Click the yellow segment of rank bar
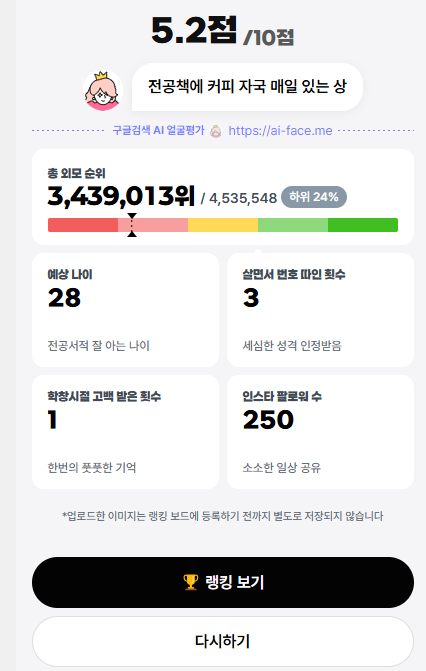The image size is (426, 671). (223, 225)
